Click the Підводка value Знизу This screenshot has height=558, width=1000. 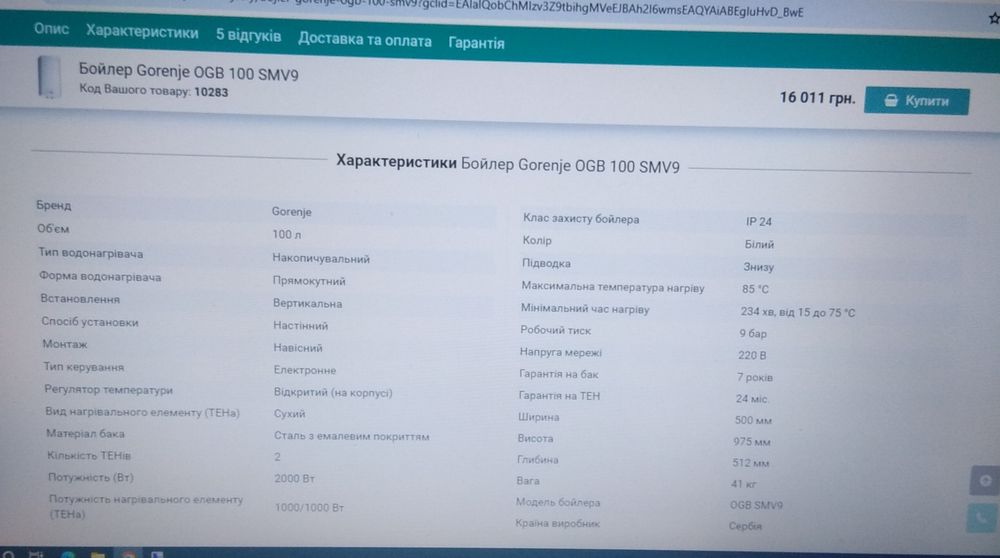[758, 267]
